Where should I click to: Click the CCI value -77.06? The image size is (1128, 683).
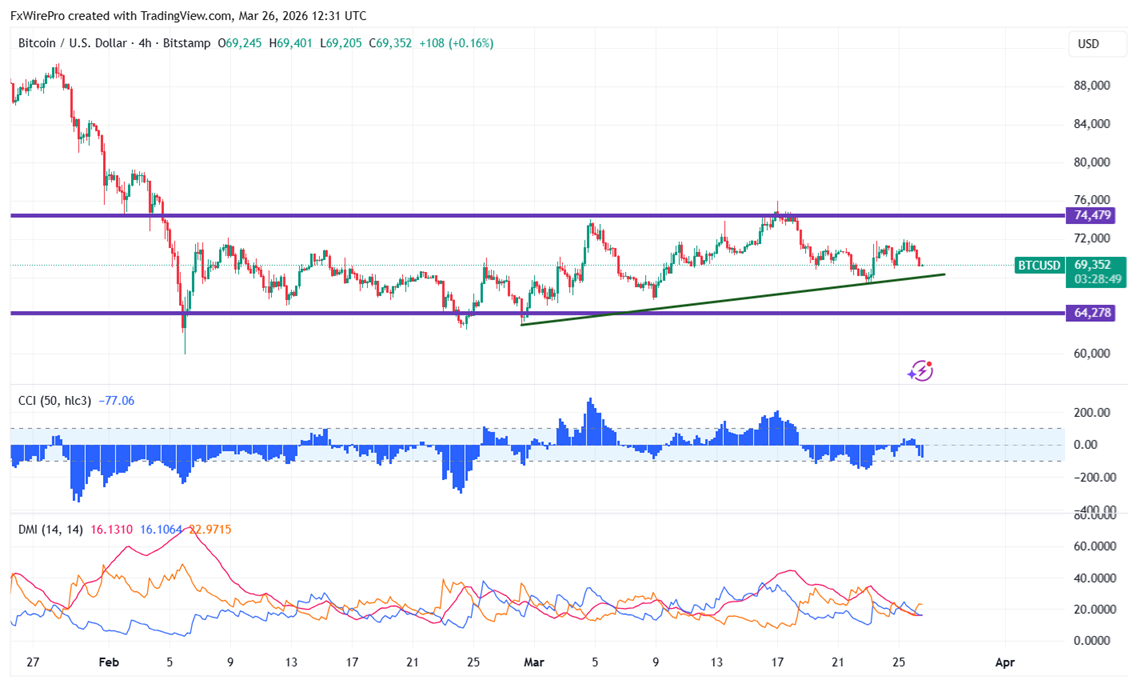[x=117, y=400]
